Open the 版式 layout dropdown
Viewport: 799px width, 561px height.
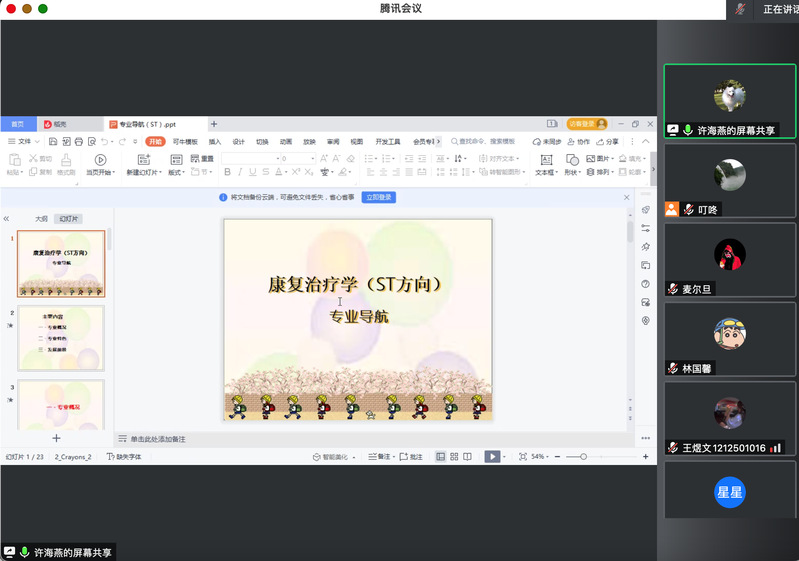177,172
